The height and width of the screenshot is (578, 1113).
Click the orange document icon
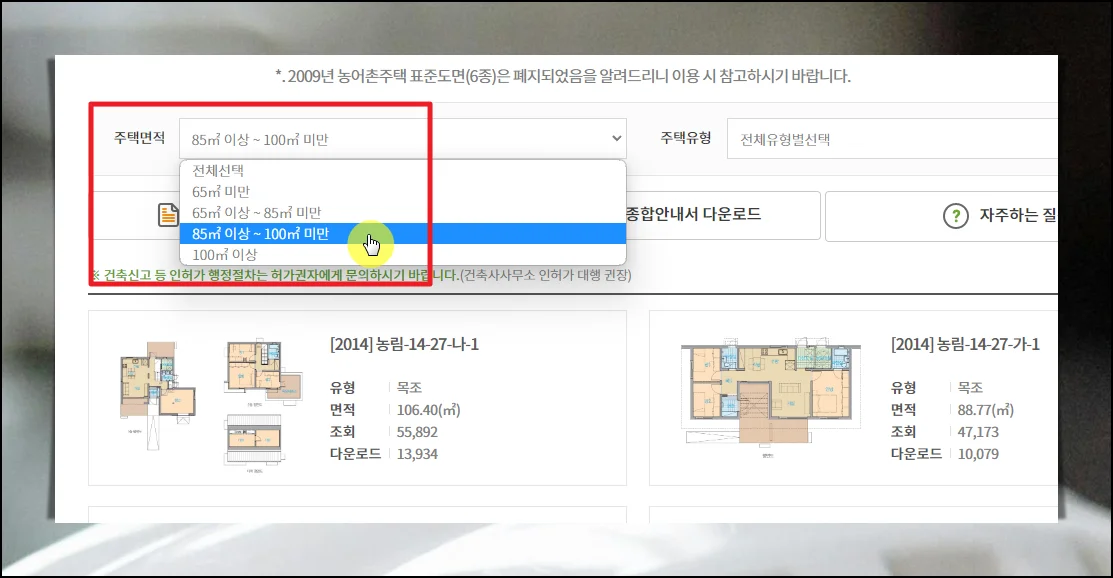pos(165,215)
